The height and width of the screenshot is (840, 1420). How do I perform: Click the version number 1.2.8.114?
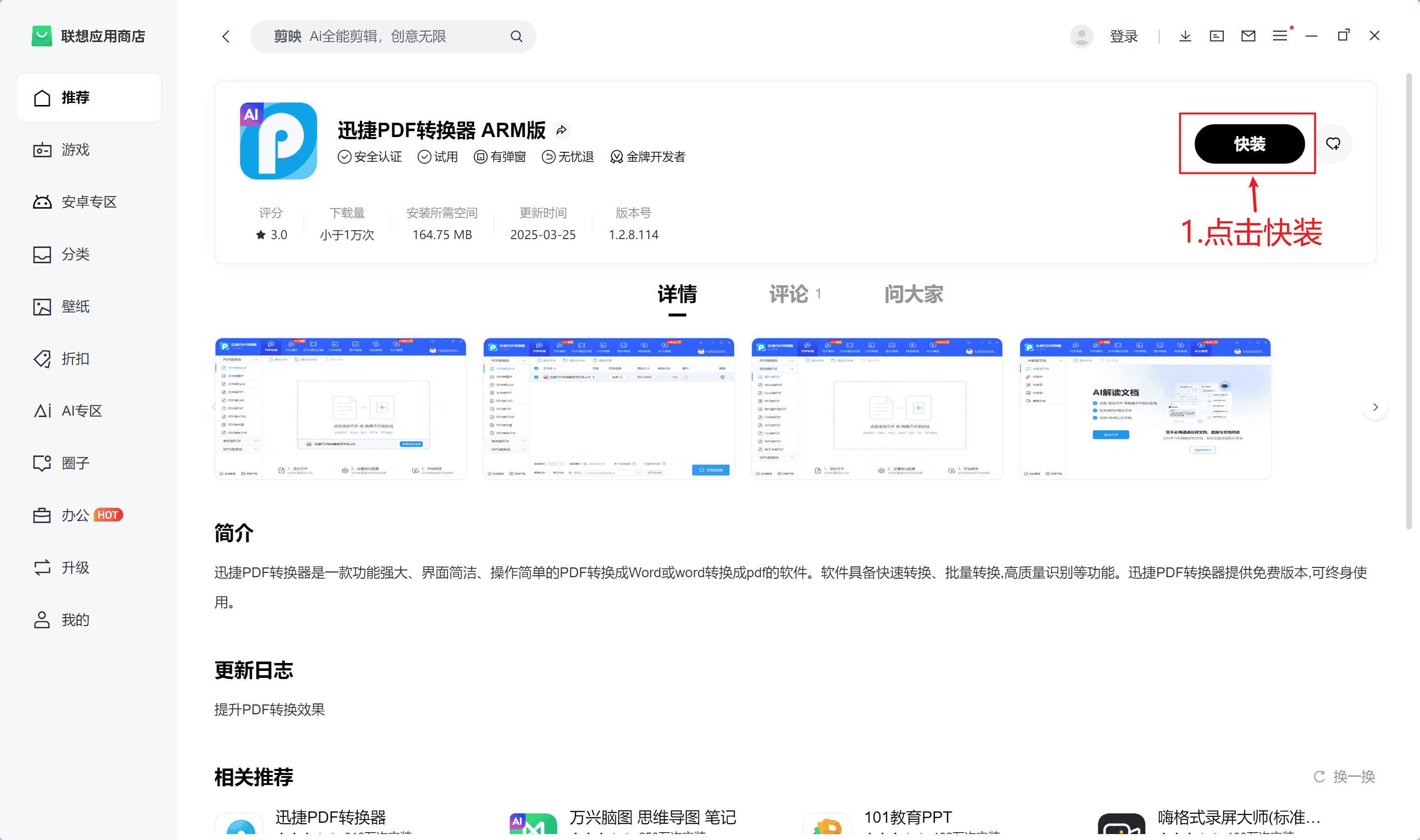coord(633,235)
